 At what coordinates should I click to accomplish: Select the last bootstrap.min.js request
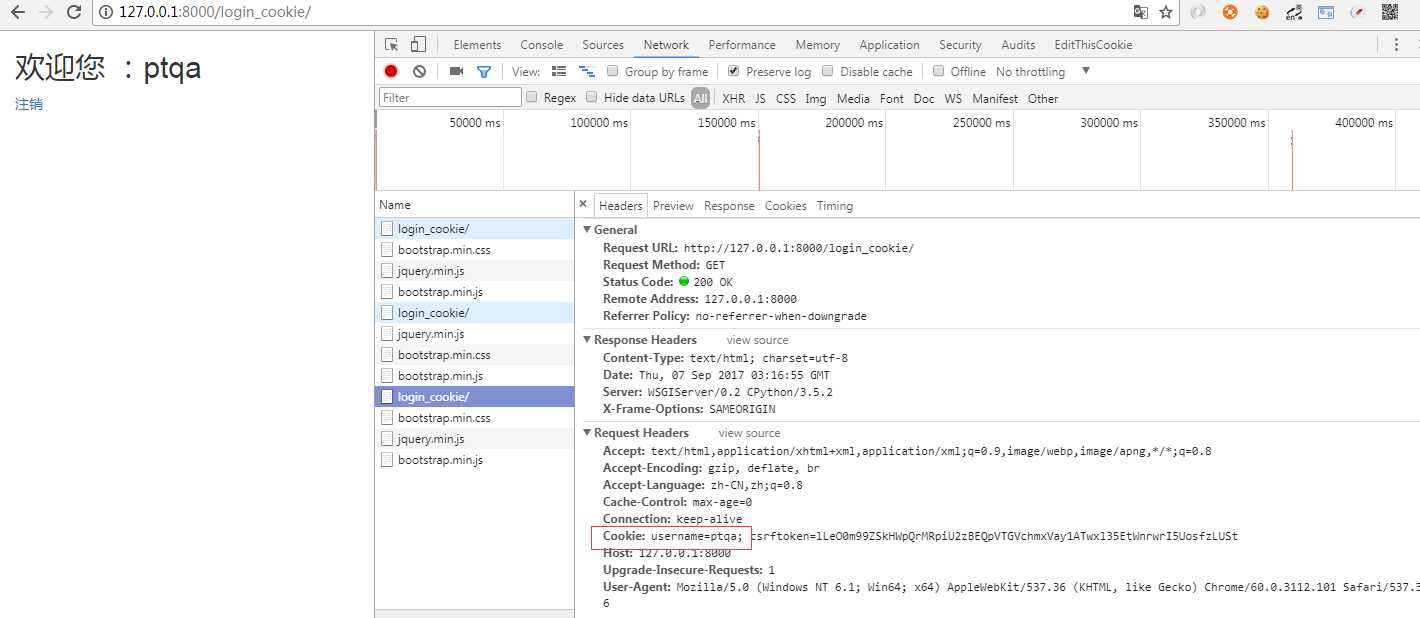coord(475,460)
